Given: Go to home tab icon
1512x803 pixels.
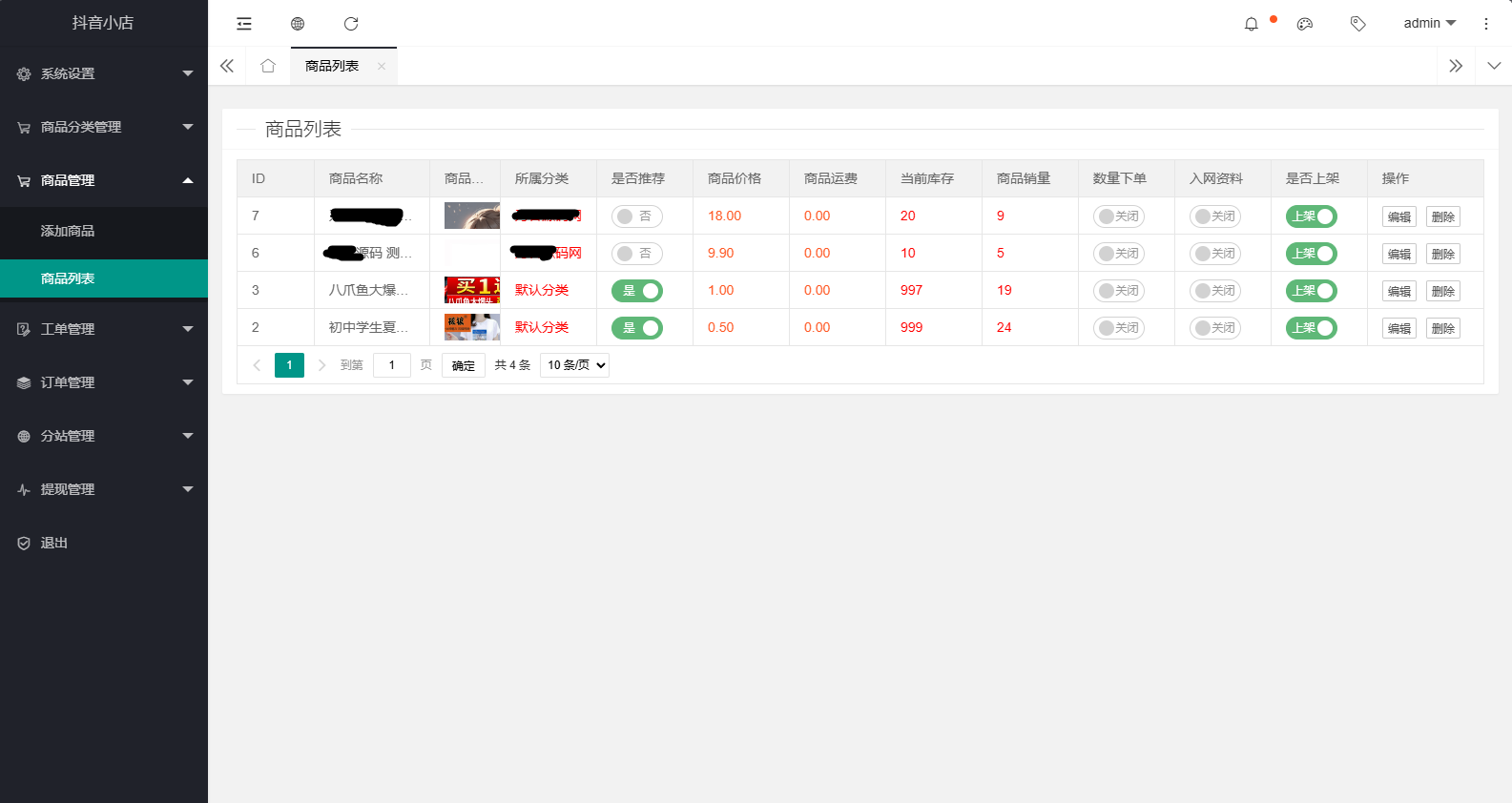Looking at the screenshot, I should 268,66.
